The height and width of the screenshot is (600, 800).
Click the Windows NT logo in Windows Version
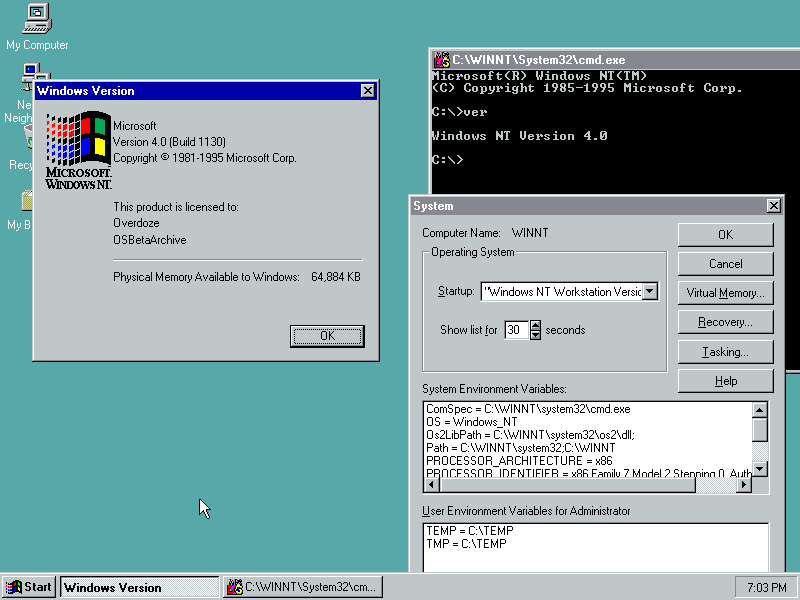(79, 151)
